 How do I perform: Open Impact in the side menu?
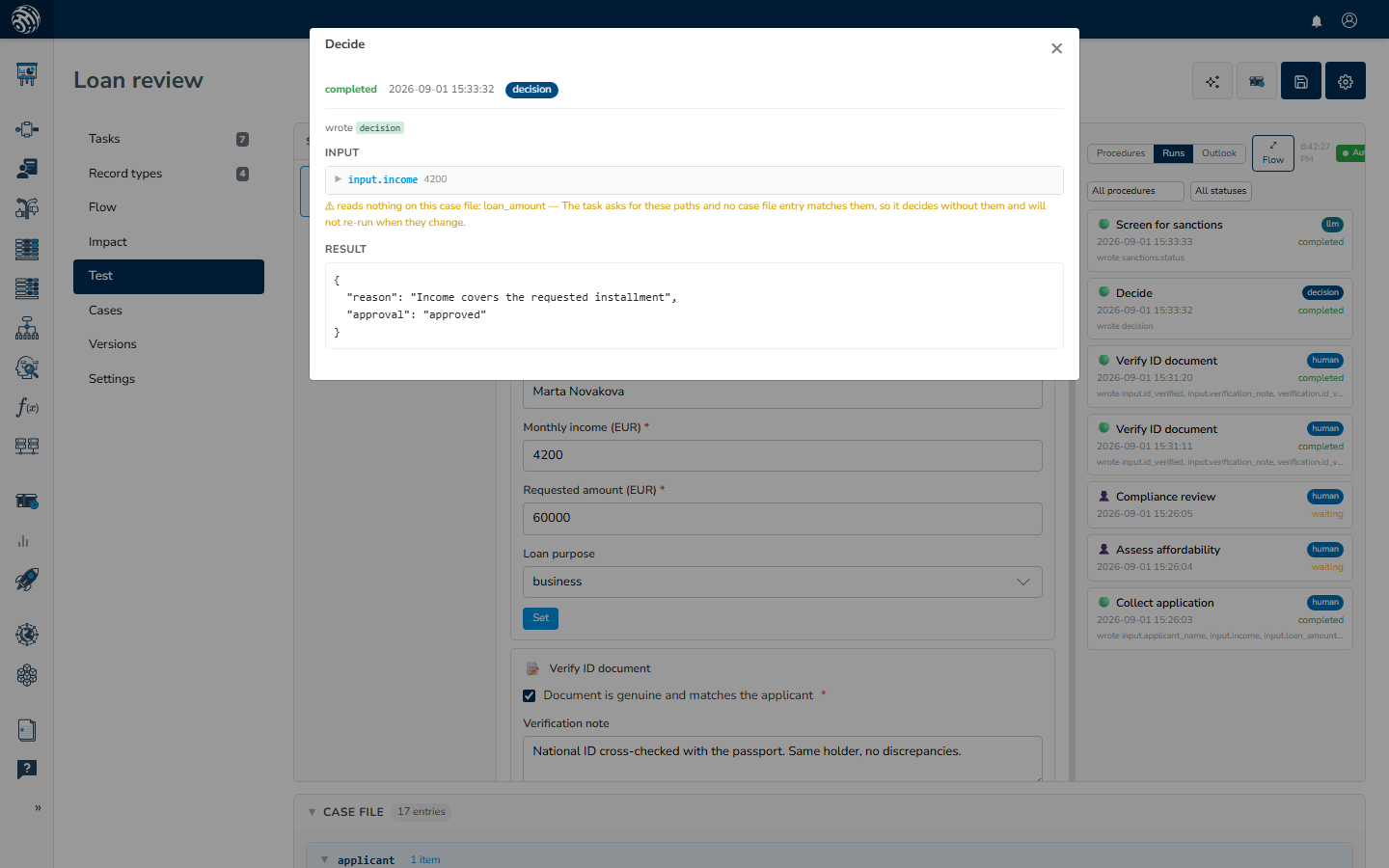coord(169,242)
